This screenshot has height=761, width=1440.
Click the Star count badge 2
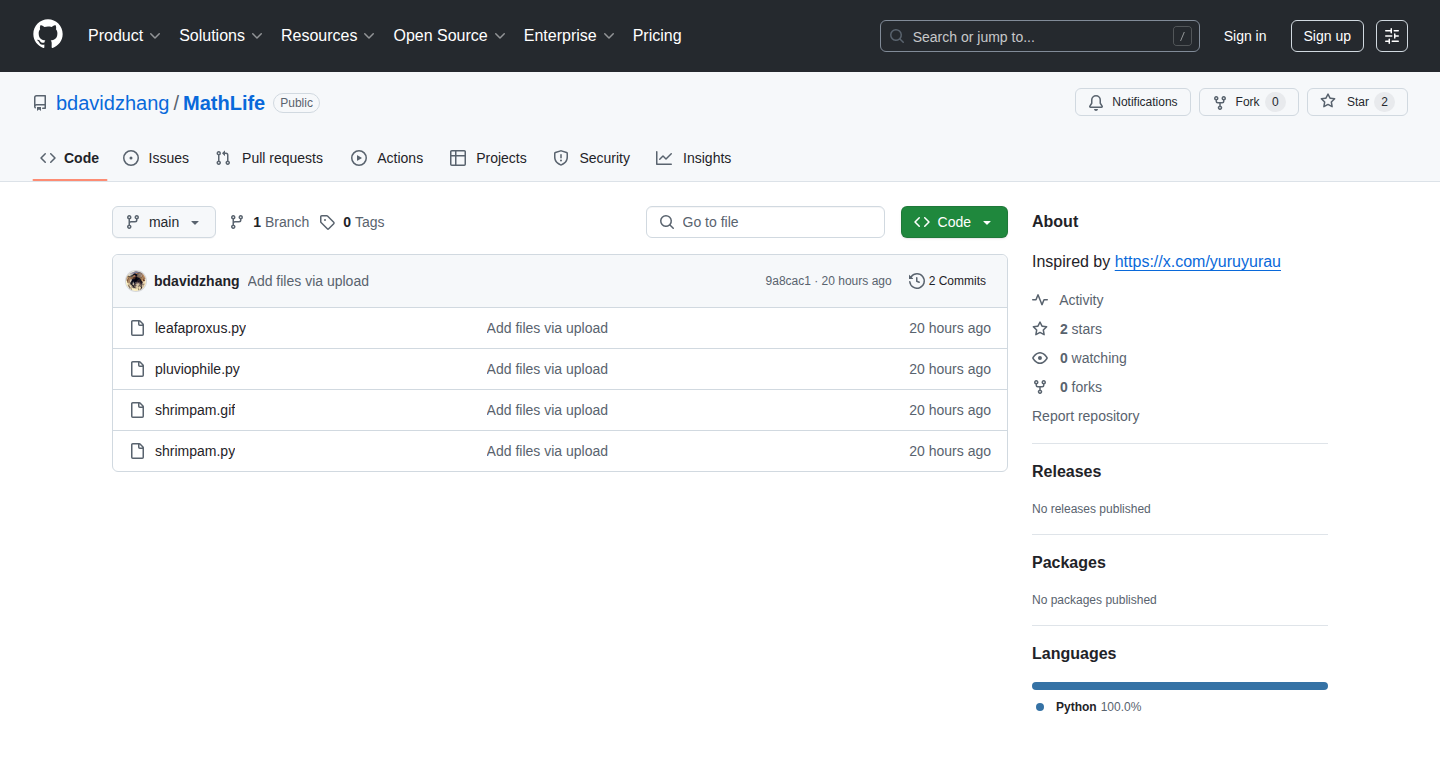click(1384, 102)
